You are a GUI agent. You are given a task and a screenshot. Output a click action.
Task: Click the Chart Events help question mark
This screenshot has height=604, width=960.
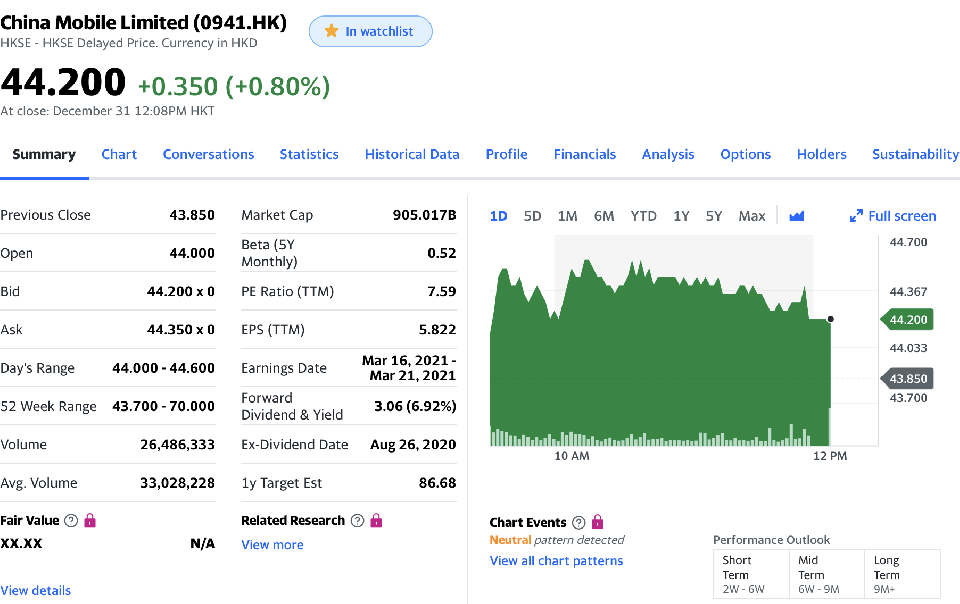coord(578,523)
